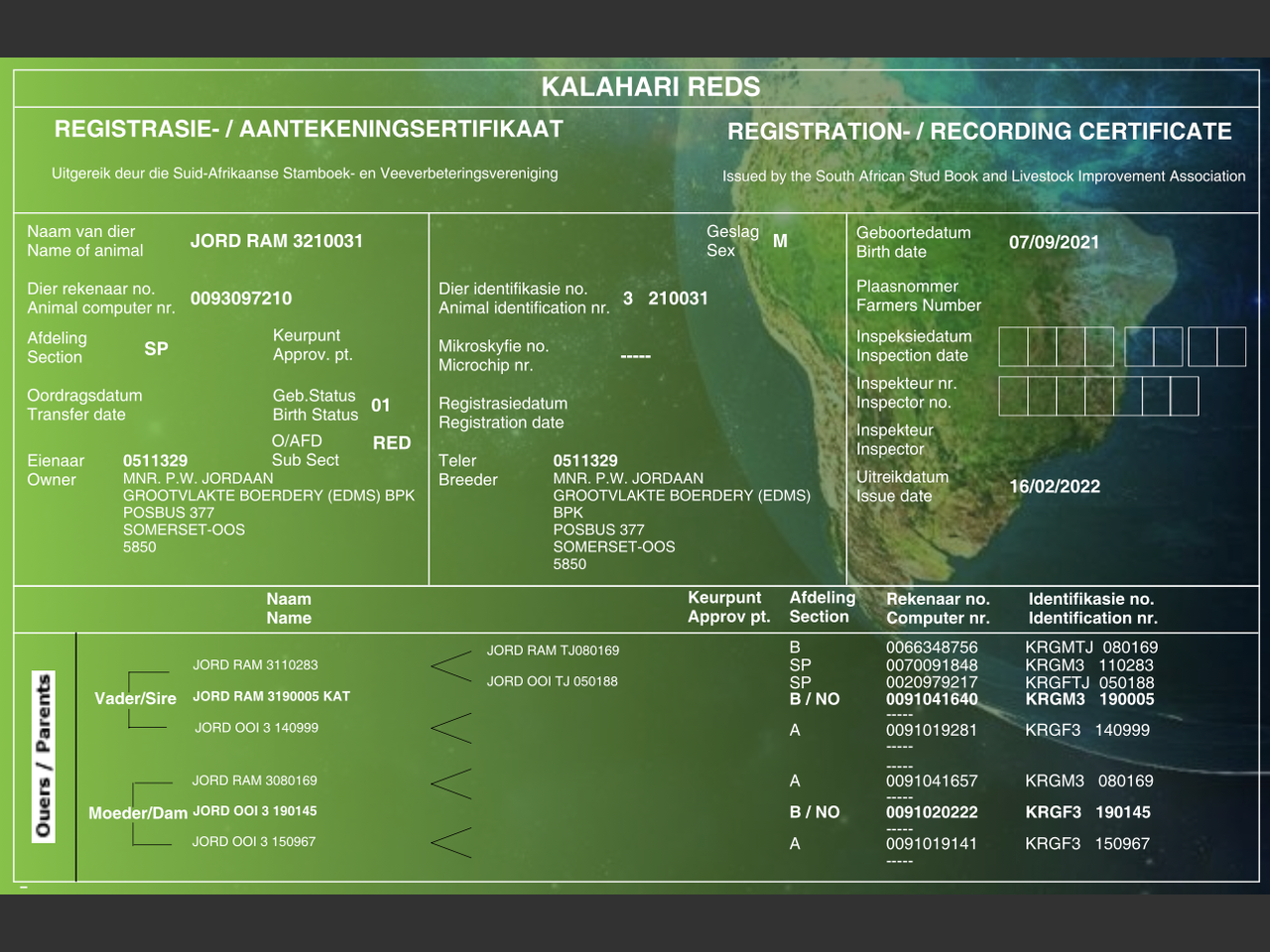Select dam name JORD OOI 3 190145
The image size is (1270, 952).
pyautogui.click(x=255, y=811)
